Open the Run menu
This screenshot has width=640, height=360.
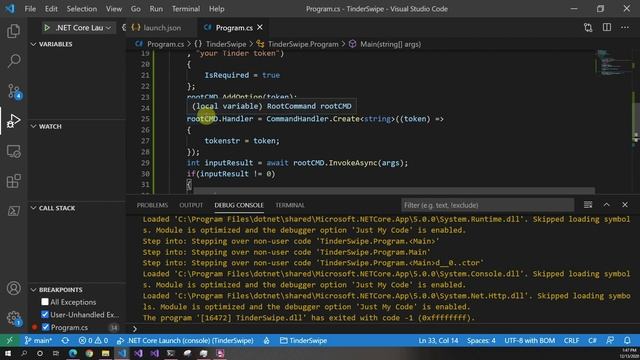pyautogui.click(x=156, y=9)
